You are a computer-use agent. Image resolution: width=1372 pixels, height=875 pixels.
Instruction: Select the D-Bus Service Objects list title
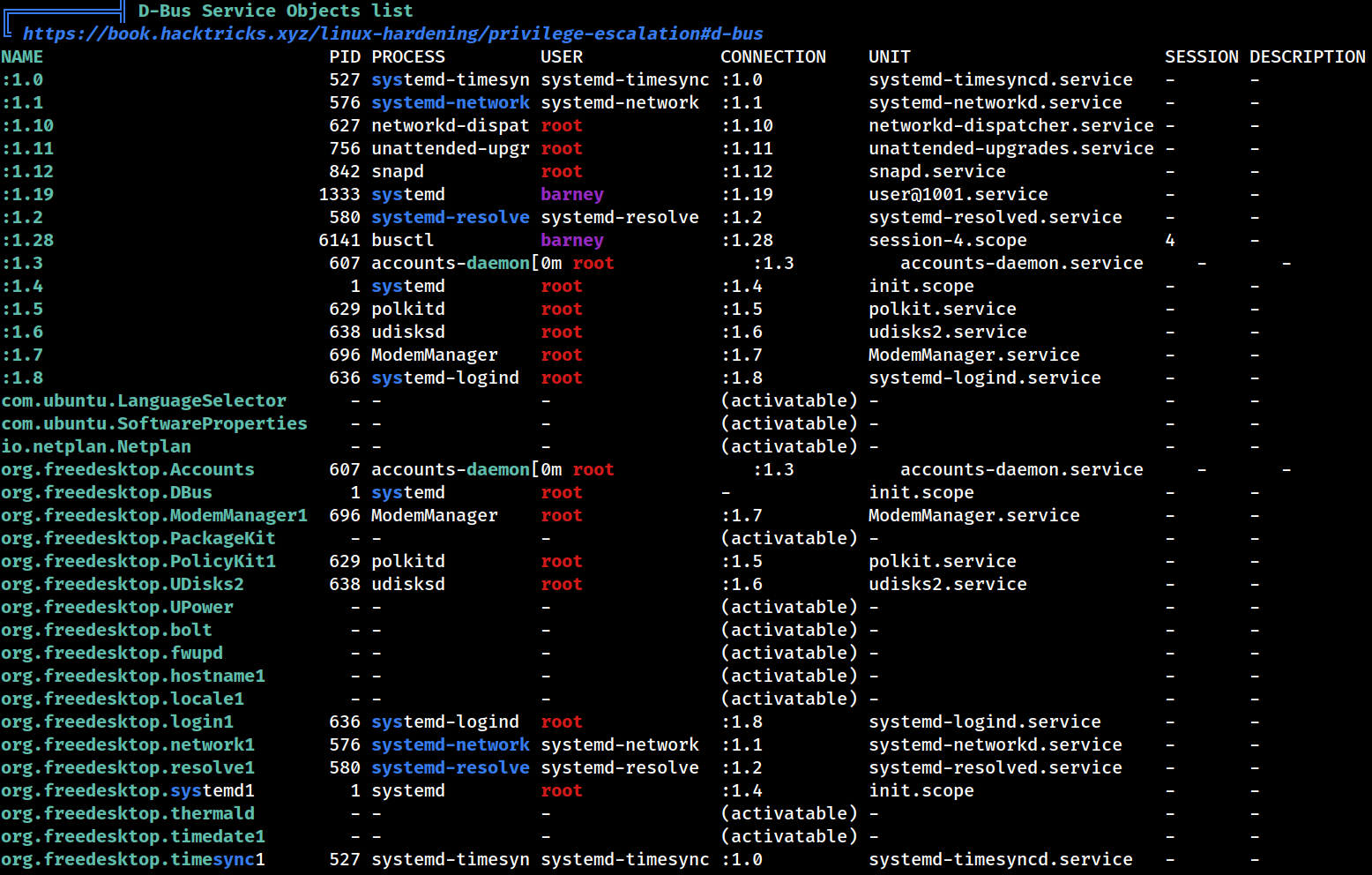pyautogui.click(x=275, y=11)
